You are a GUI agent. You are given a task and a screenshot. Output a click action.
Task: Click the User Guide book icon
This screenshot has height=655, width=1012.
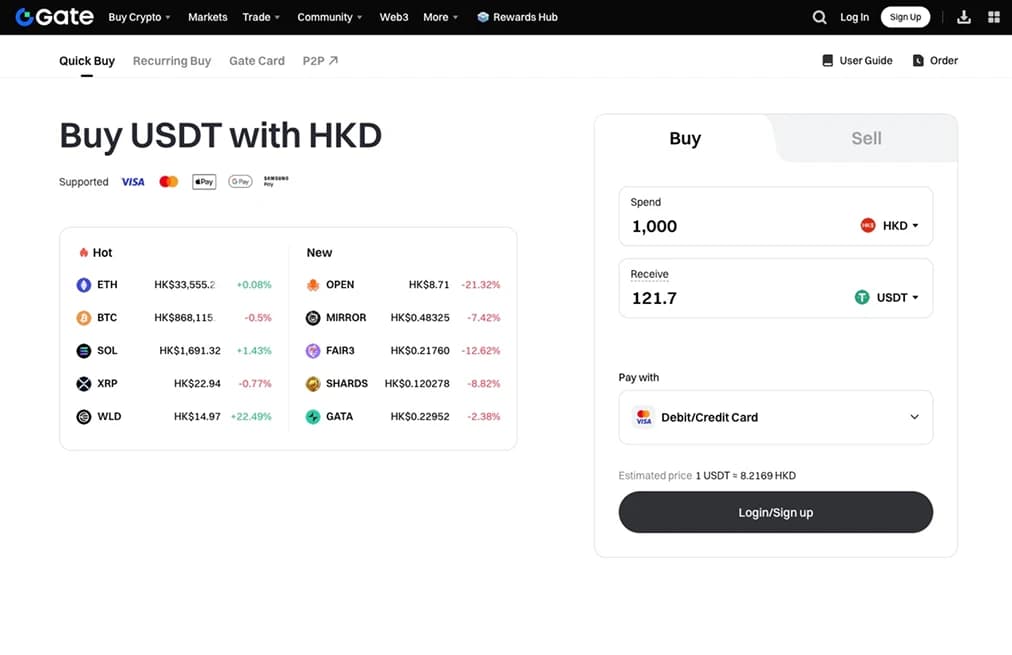click(x=827, y=61)
